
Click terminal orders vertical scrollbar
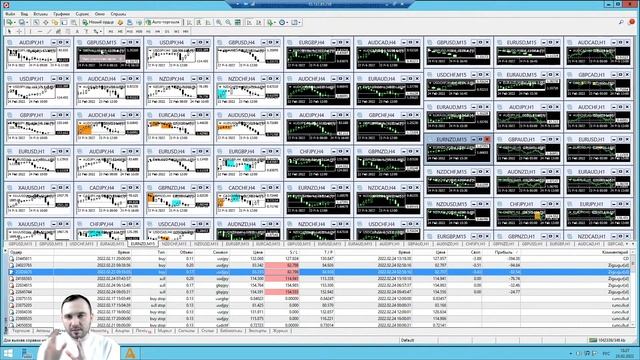pos(633,290)
